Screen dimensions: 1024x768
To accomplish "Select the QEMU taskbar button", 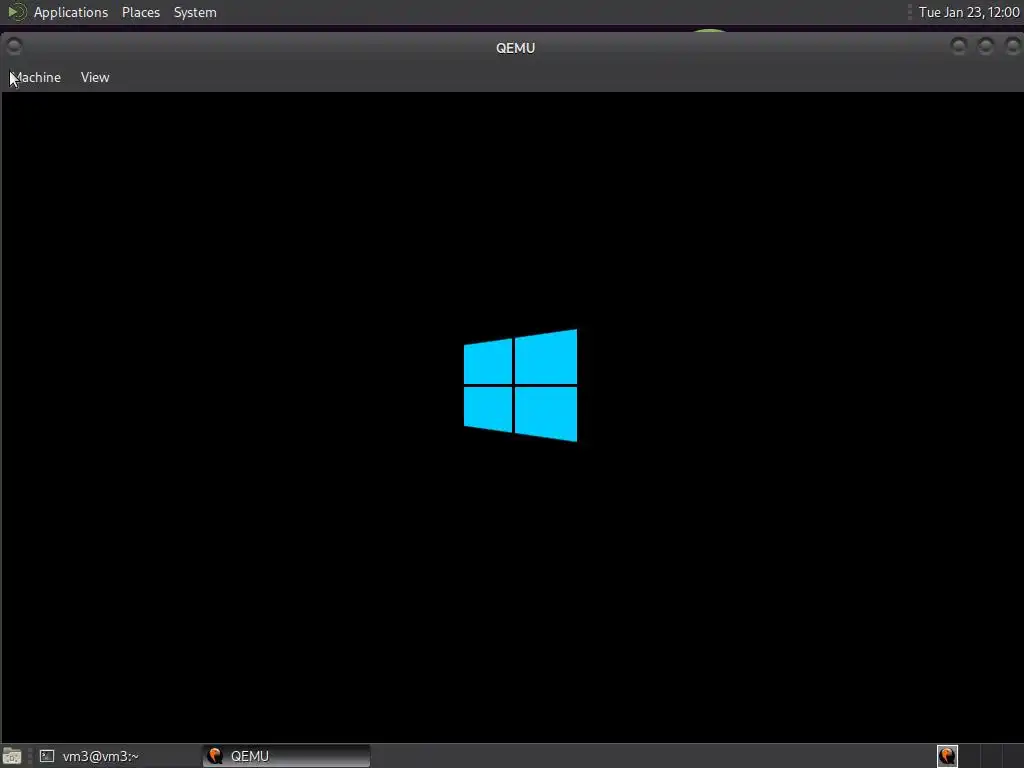I will coord(287,756).
